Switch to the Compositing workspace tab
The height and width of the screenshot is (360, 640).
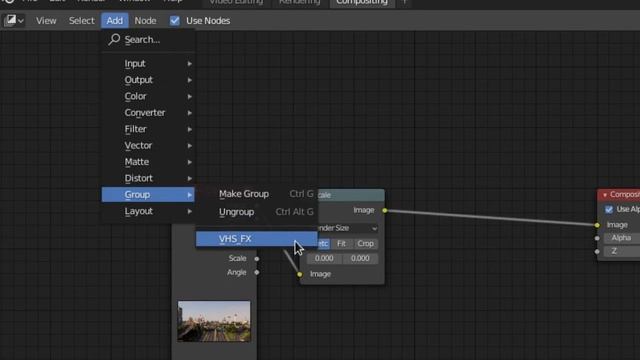[x=362, y=2]
